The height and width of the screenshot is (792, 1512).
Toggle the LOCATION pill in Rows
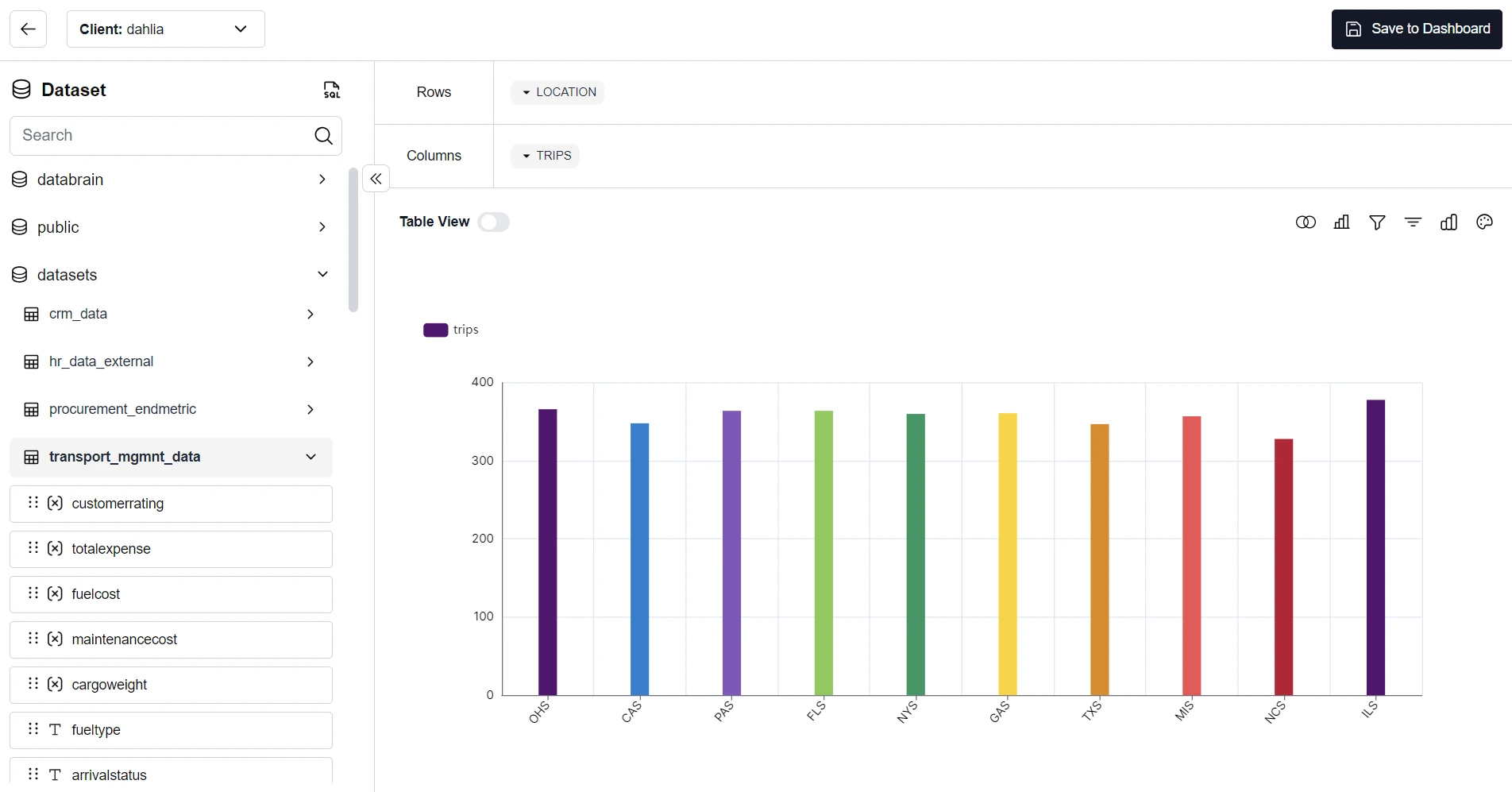557,91
